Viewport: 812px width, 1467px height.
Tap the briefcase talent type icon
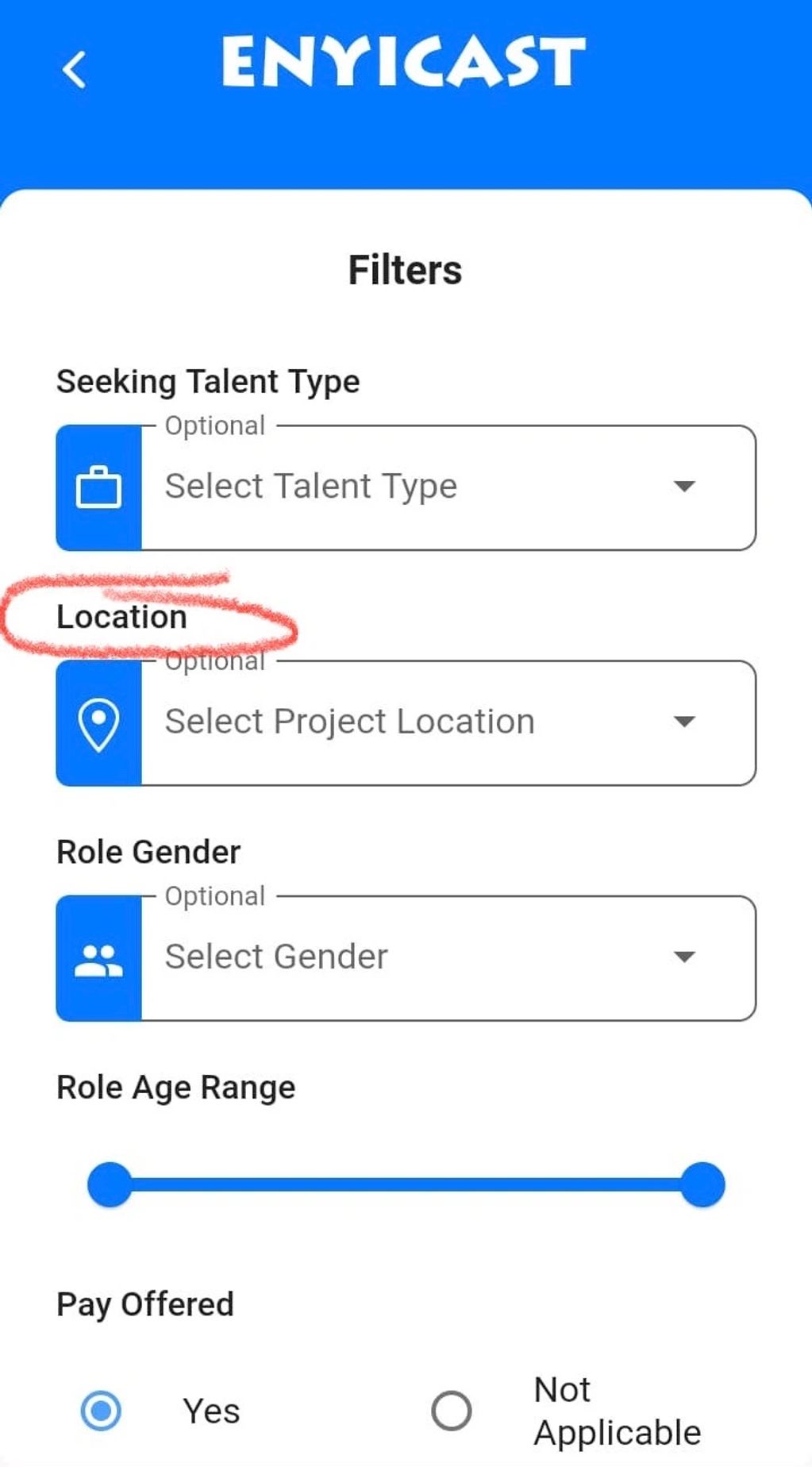[98, 487]
